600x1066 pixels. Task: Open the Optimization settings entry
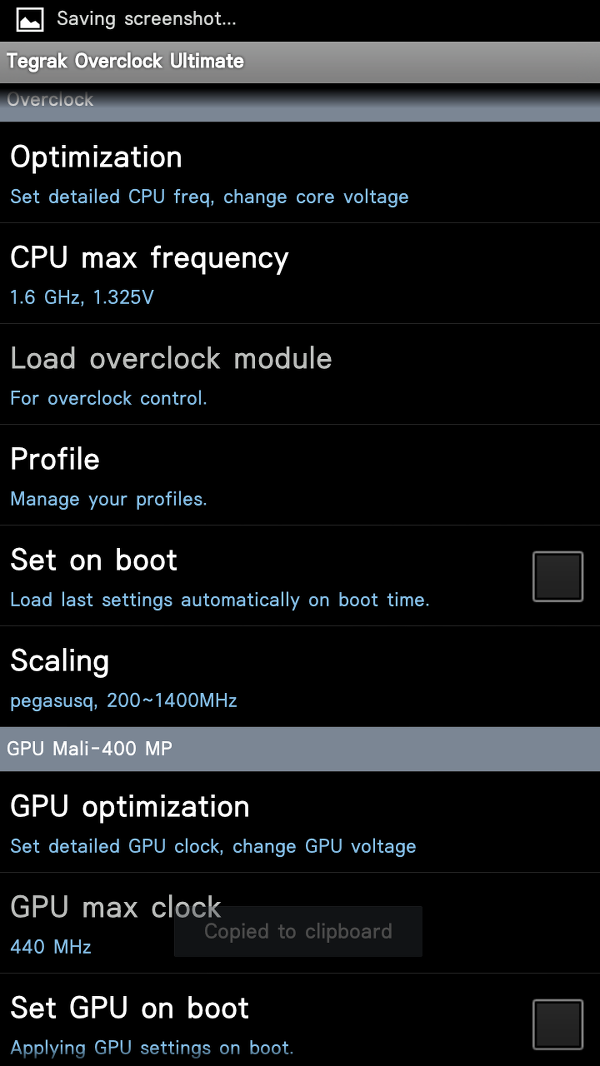300,173
